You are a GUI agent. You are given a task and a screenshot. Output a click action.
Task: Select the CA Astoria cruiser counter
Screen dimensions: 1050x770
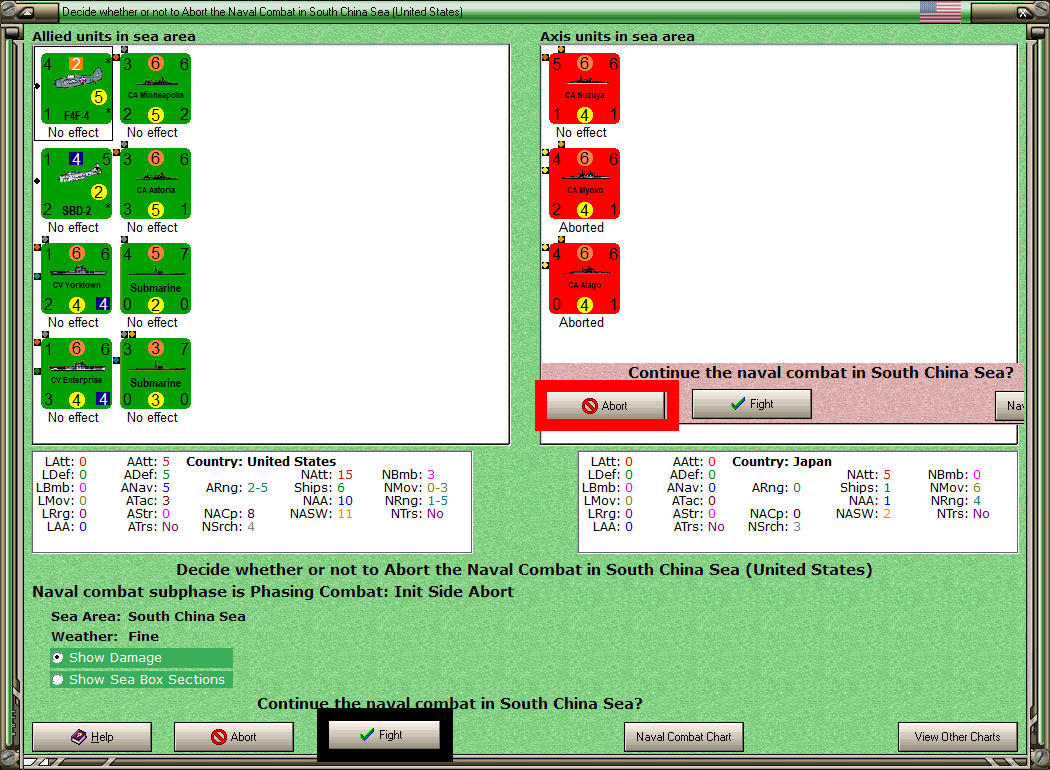point(155,184)
